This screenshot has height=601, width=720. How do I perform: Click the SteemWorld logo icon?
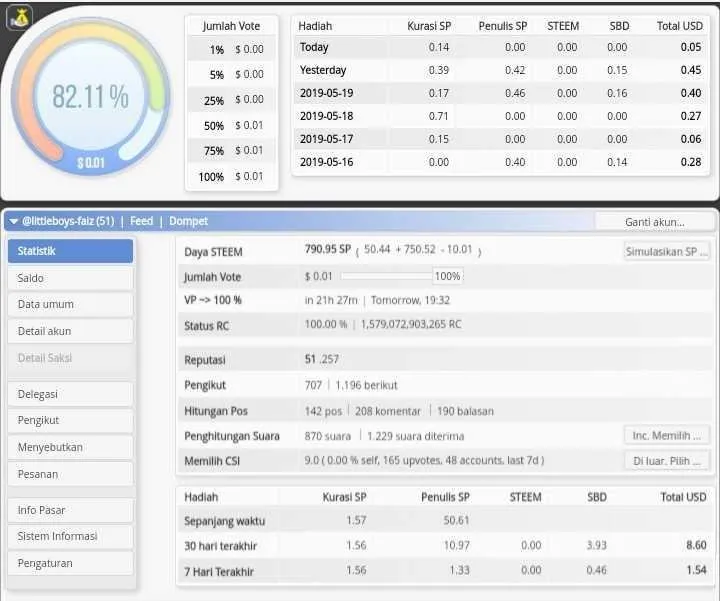[x=19, y=17]
